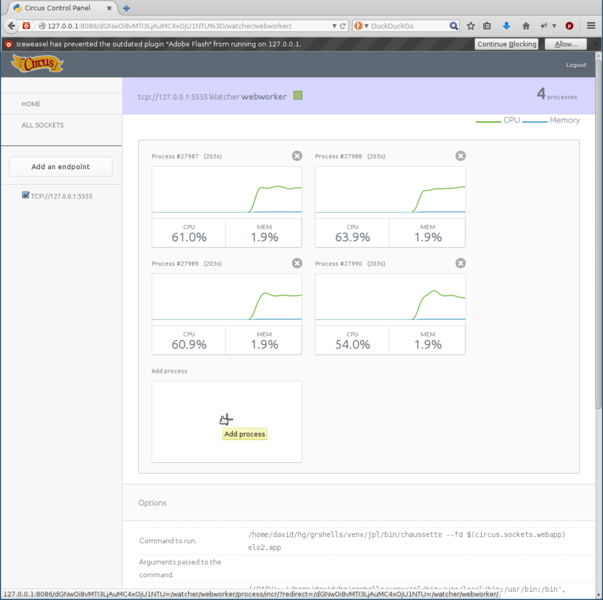Kill process #27987 with its X icon

click(297, 156)
